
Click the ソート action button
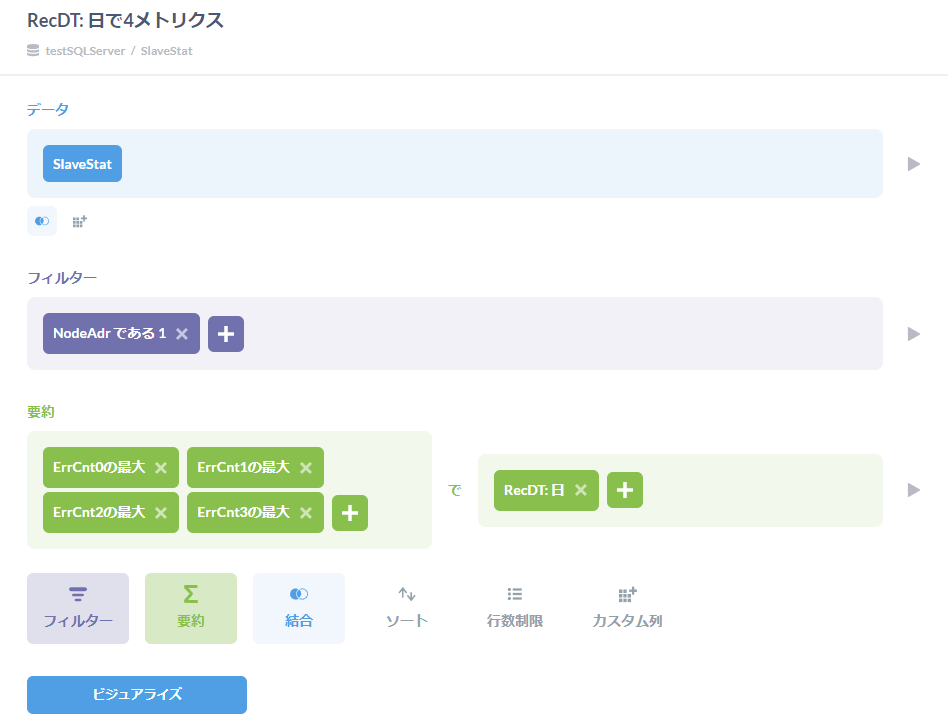[407, 608]
